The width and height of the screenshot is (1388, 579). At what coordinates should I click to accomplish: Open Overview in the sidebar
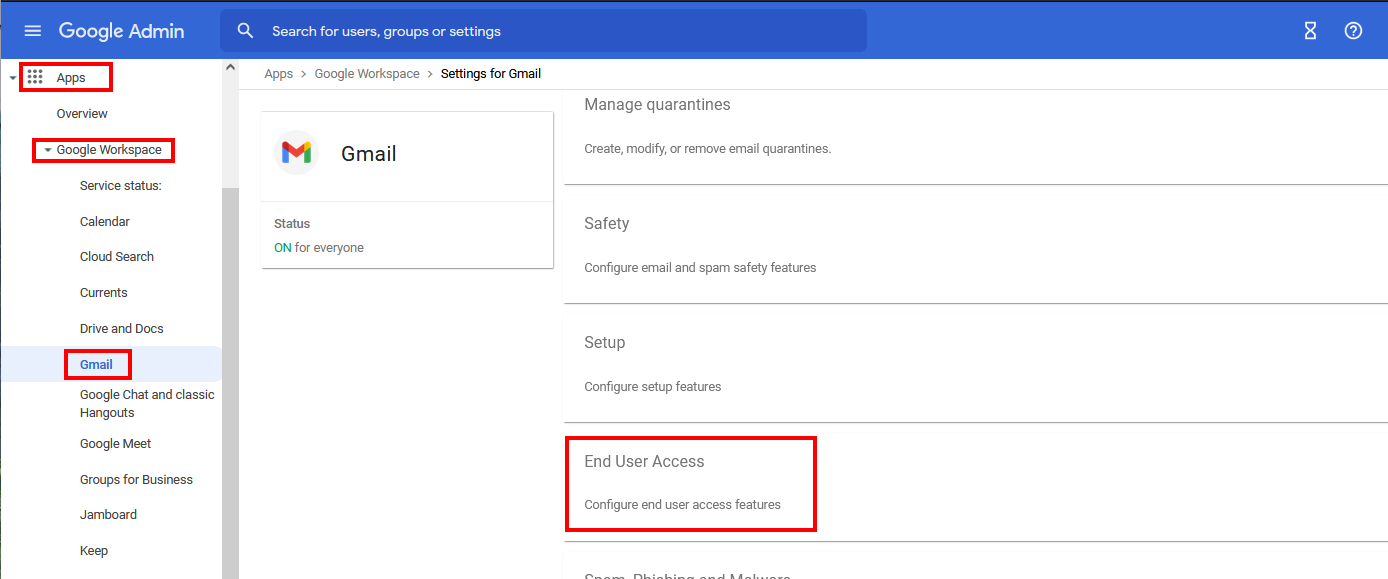[82, 114]
